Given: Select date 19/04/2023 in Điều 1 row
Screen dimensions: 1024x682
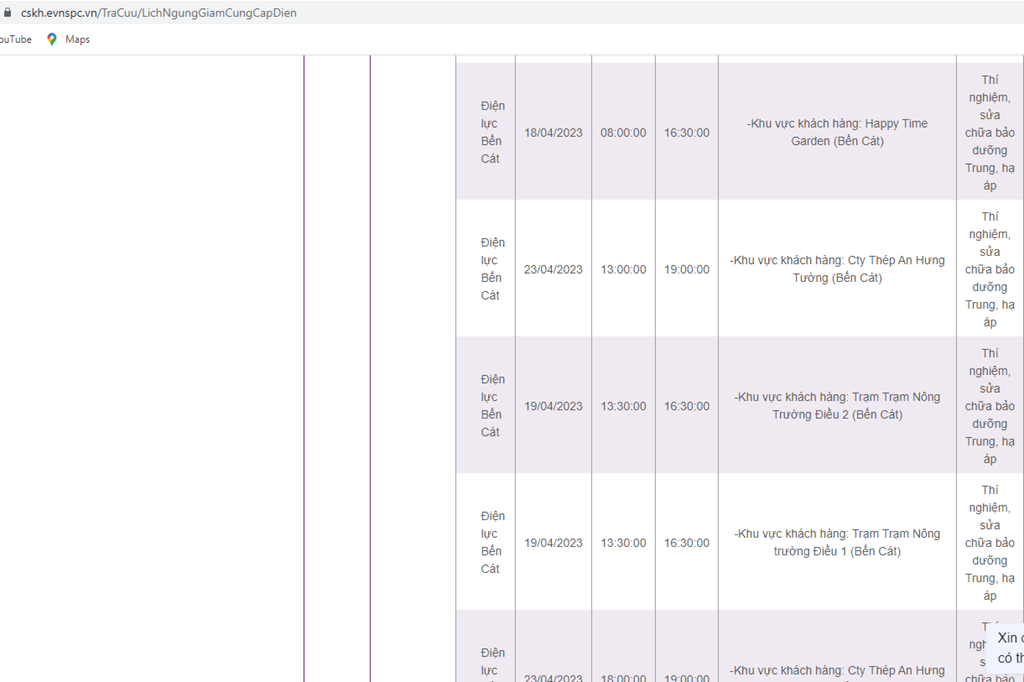Looking at the screenshot, I should pos(553,543).
